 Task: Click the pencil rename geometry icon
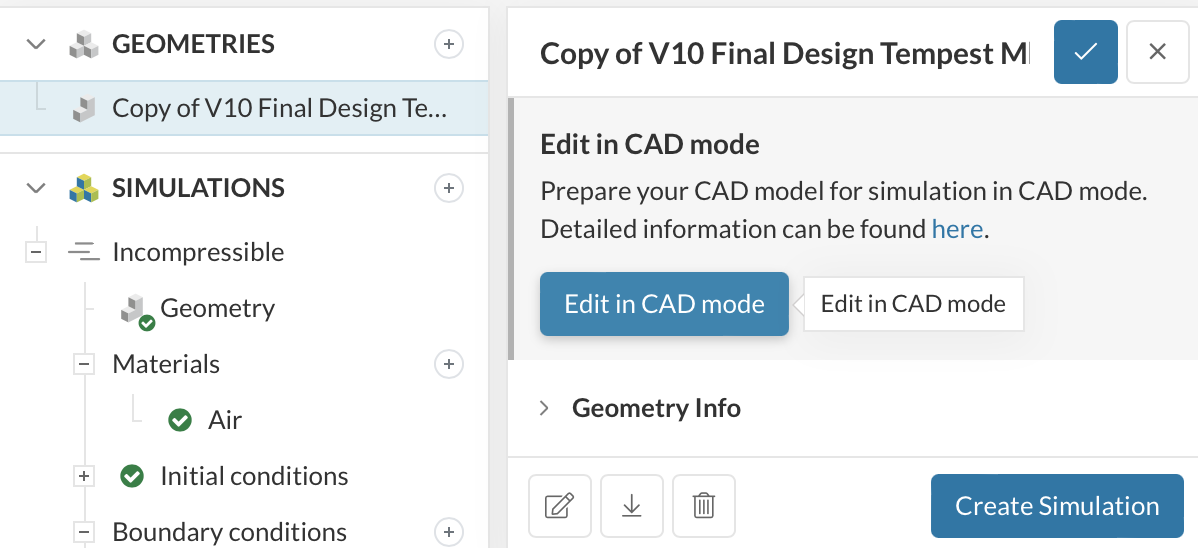(559, 506)
